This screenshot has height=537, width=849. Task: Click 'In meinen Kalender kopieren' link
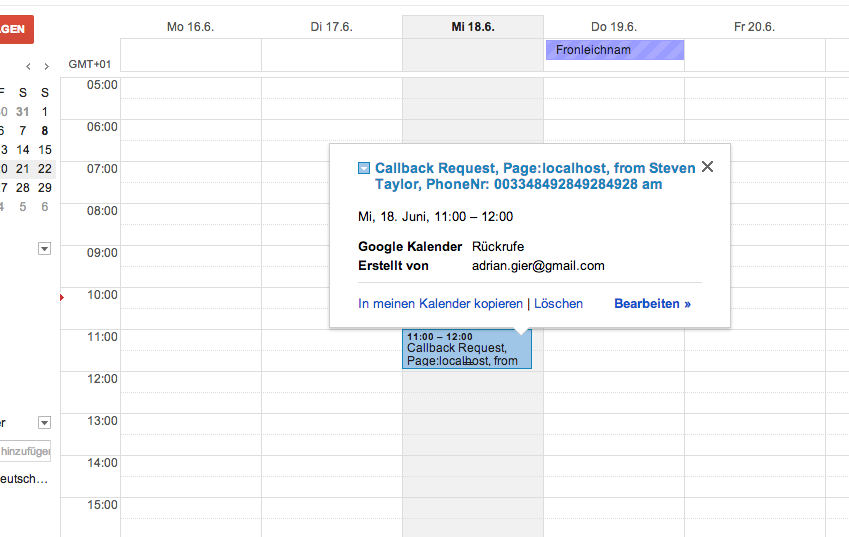[x=440, y=304]
